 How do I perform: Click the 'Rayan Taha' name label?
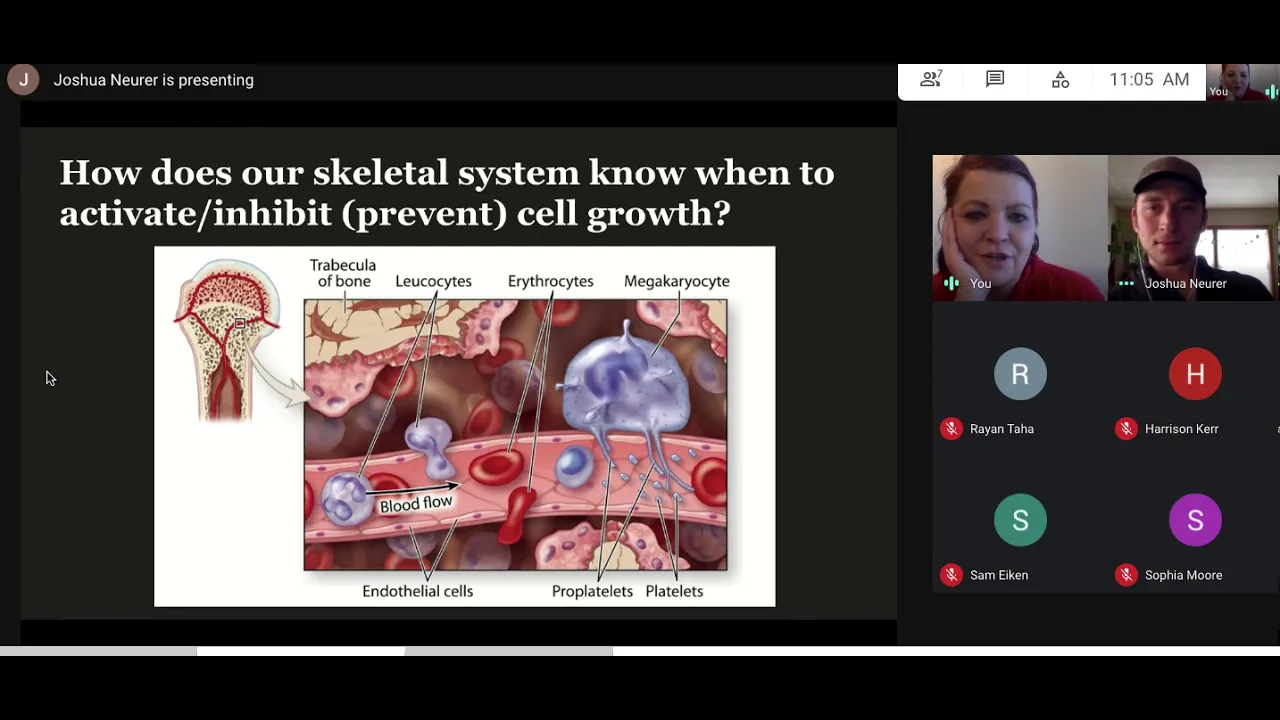(1002, 429)
